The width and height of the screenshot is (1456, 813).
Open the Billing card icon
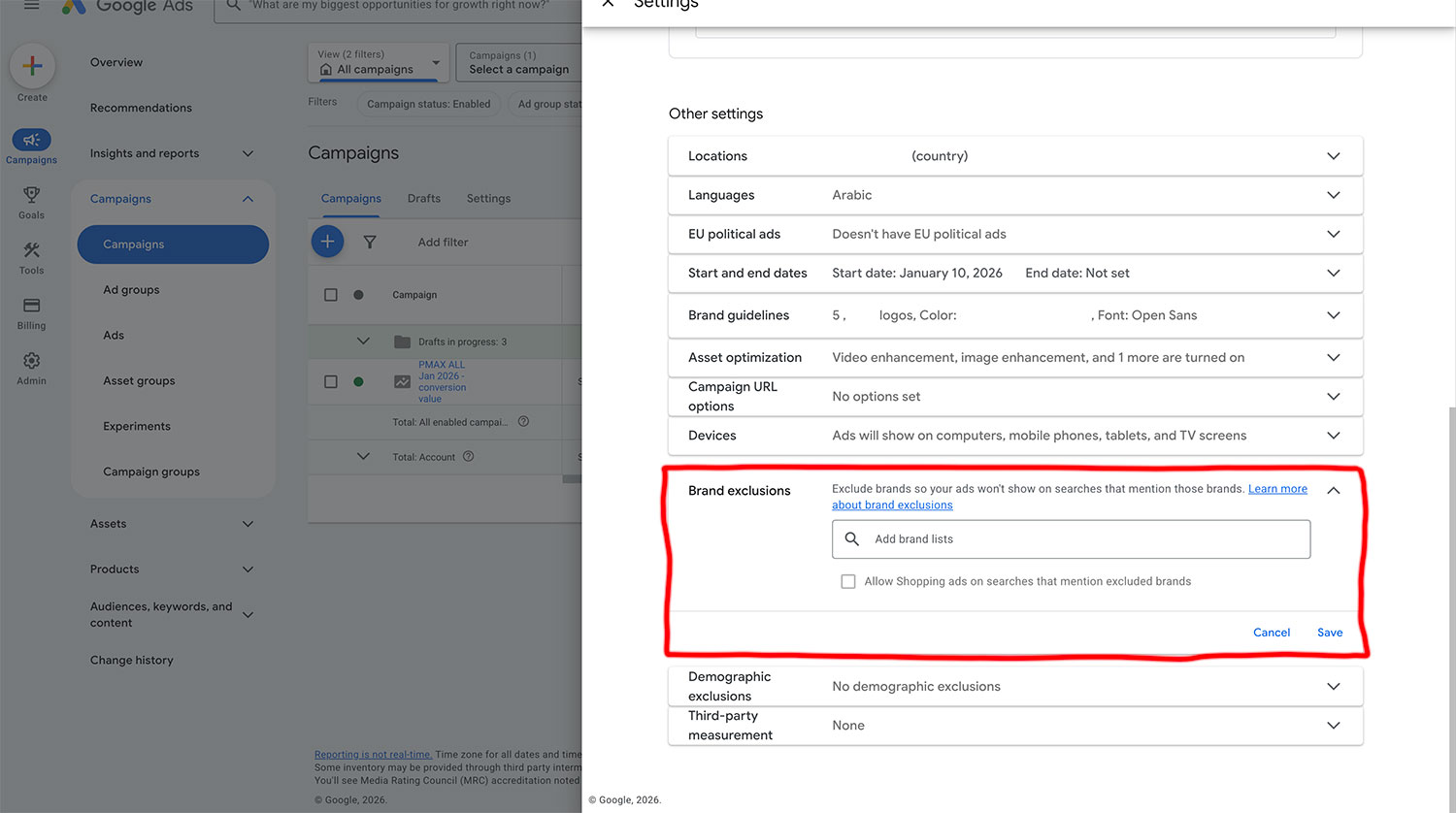pyautogui.click(x=31, y=306)
